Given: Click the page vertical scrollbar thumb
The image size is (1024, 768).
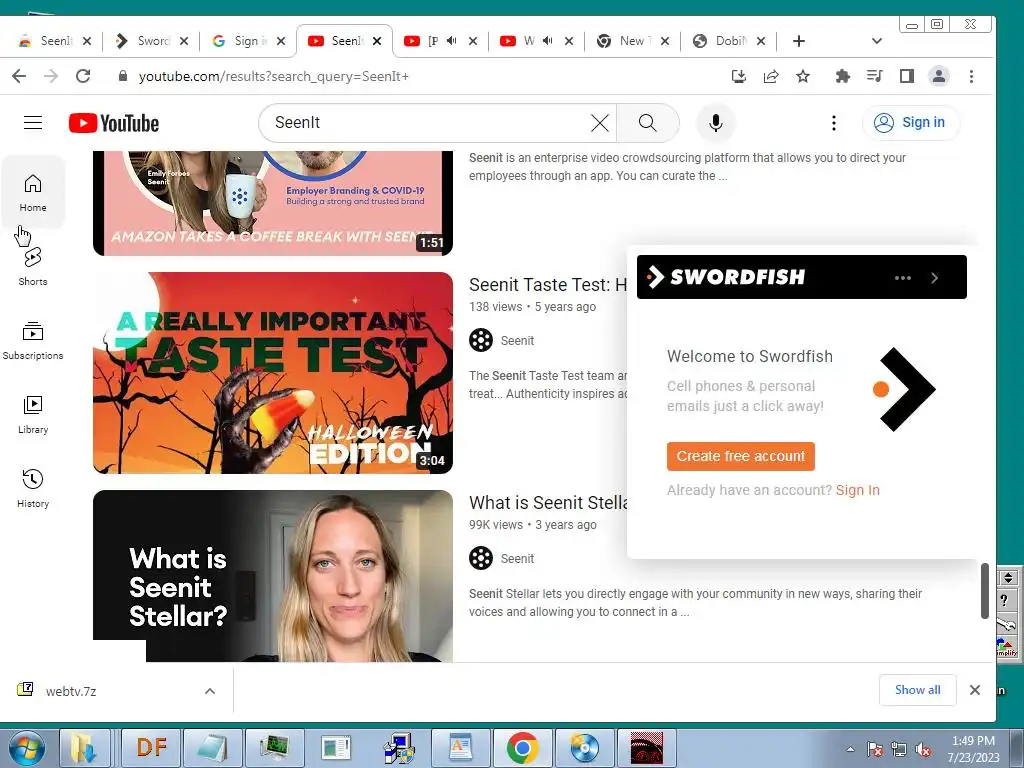Looking at the screenshot, I should pos(985,590).
